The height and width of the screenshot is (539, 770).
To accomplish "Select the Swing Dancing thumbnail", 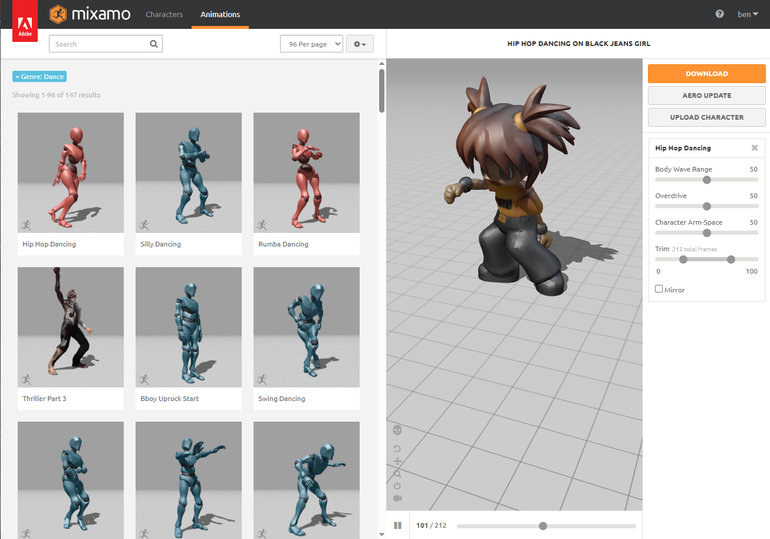I will click(x=306, y=327).
